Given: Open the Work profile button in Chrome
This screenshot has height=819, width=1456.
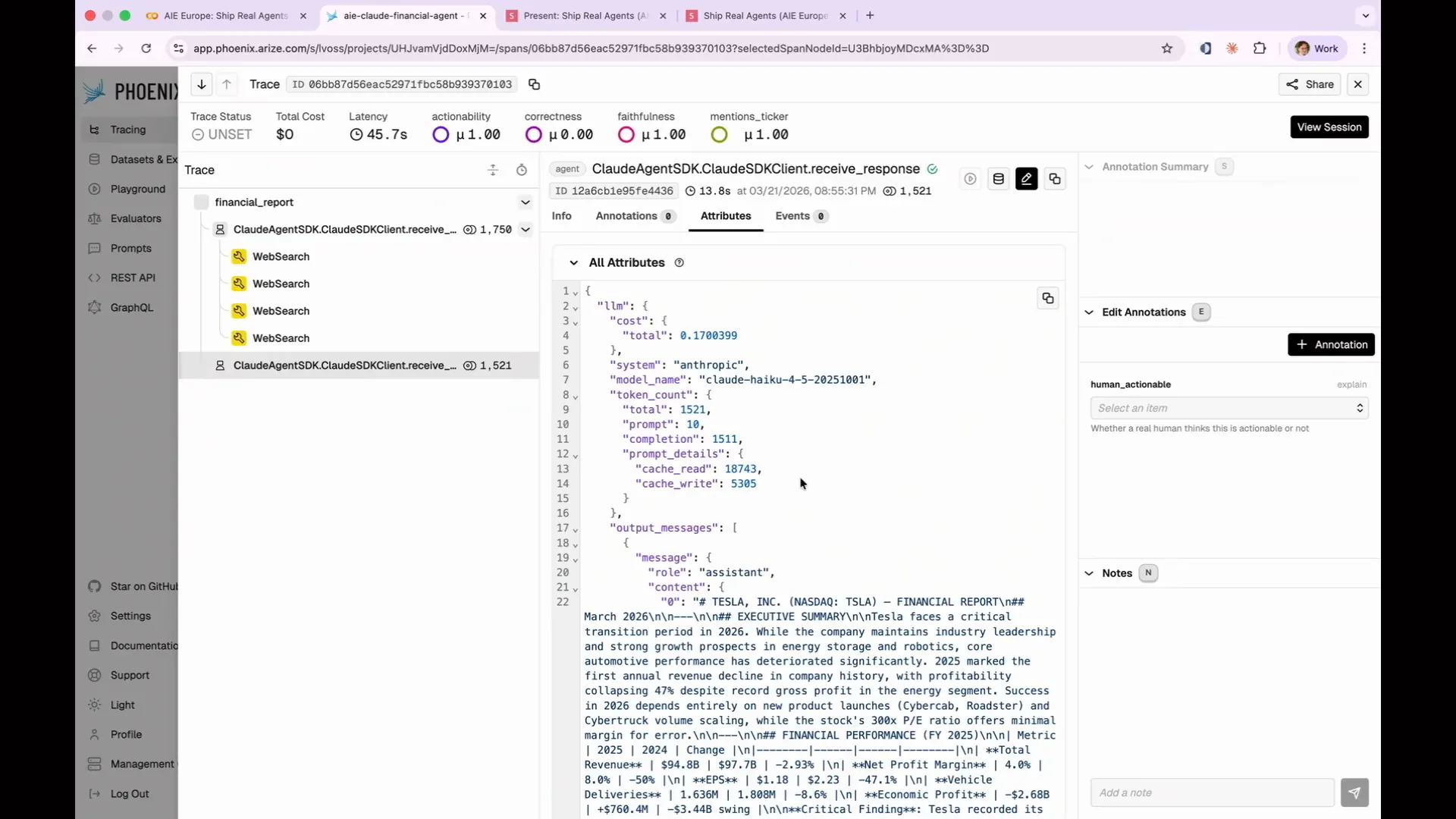Looking at the screenshot, I should pyautogui.click(x=1316, y=49).
